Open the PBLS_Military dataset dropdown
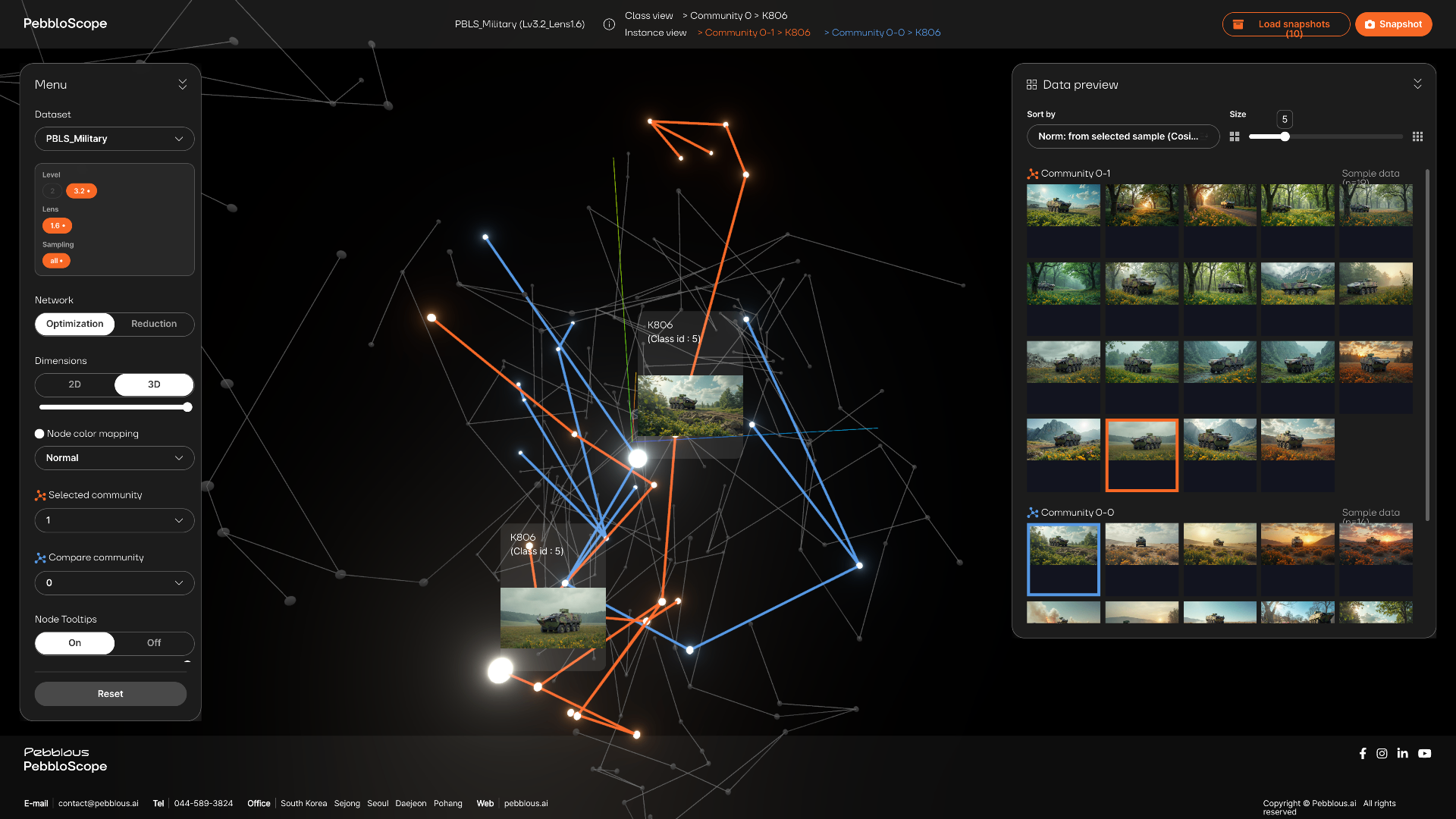The height and width of the screenshot is (819, 1456). [115, 139]
